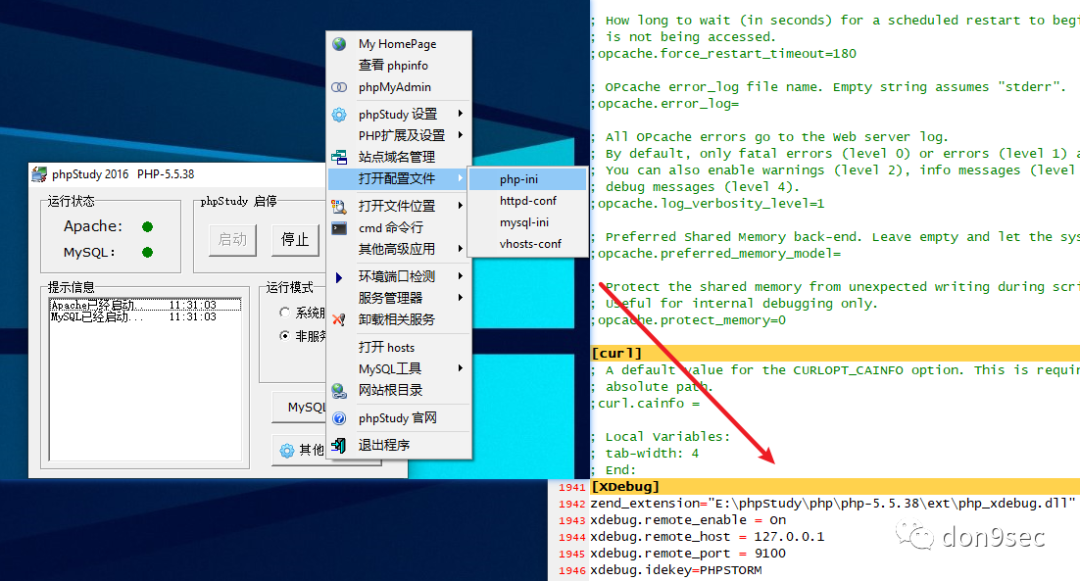
Task: Expand the 打开文件位置 submenu arrow
Action: [460, 205]
